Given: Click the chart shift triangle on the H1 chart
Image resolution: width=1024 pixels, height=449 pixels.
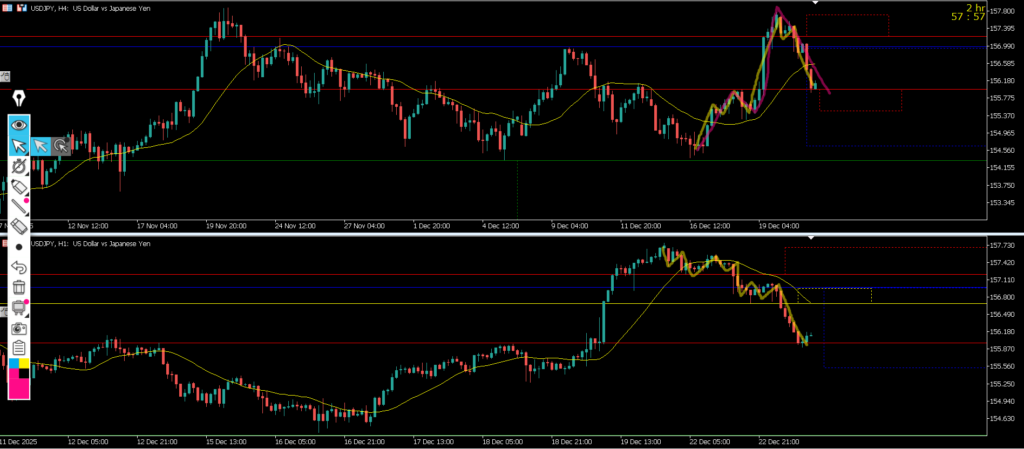Looking at the screenshot, I should pyautogui.click(x=810, y=239).
